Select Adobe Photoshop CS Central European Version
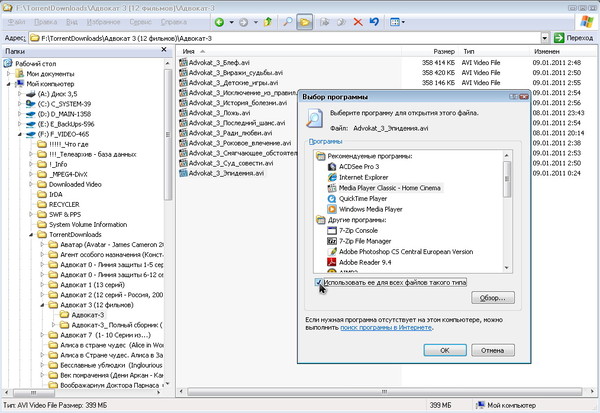 [406, 251]
